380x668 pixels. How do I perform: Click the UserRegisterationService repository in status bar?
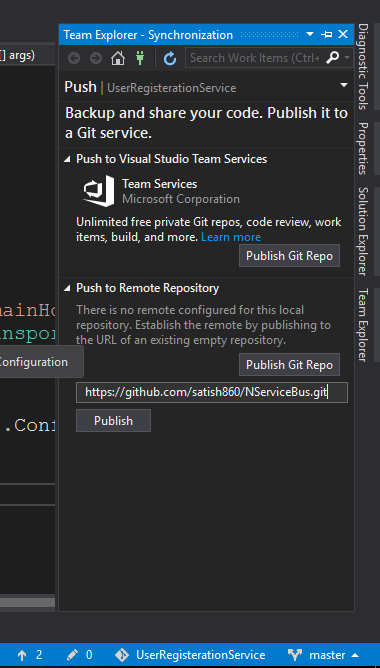pos(190,655)
